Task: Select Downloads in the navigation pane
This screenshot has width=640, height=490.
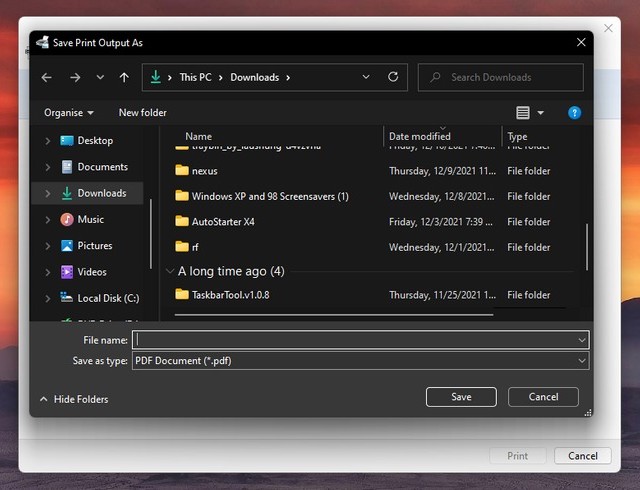Action: point(102,193)
